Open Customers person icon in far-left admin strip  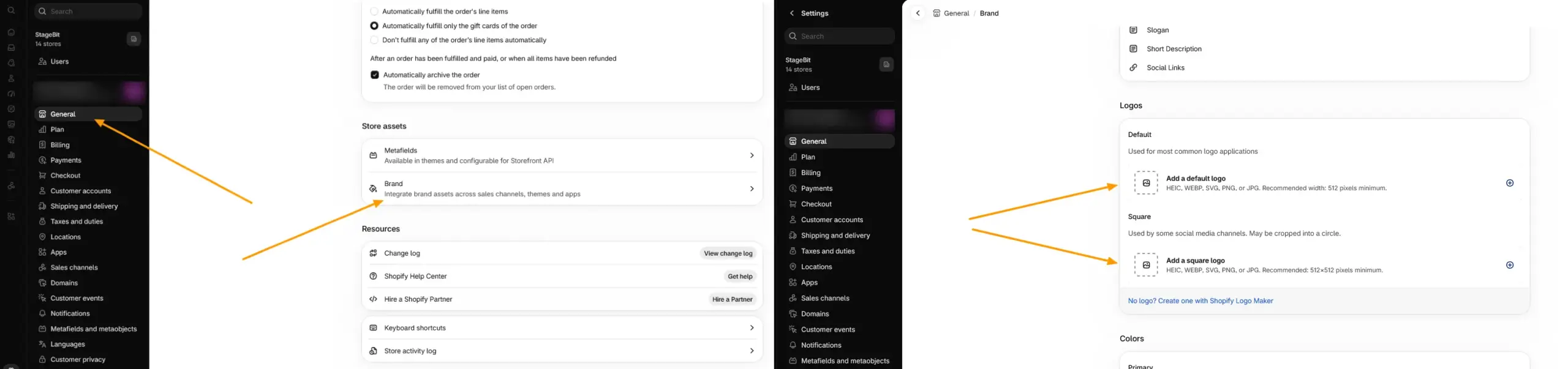tap(11, 78)
